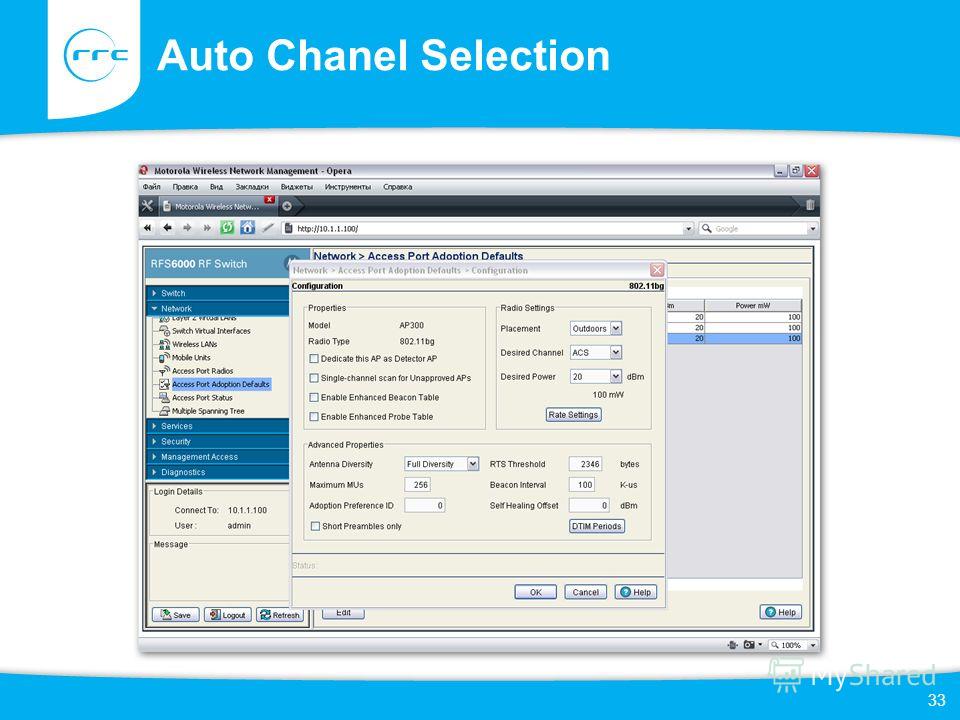The image size is (960, 720).
Task: Edit the RTS Threshold field
Action: (x=585, y=464)
